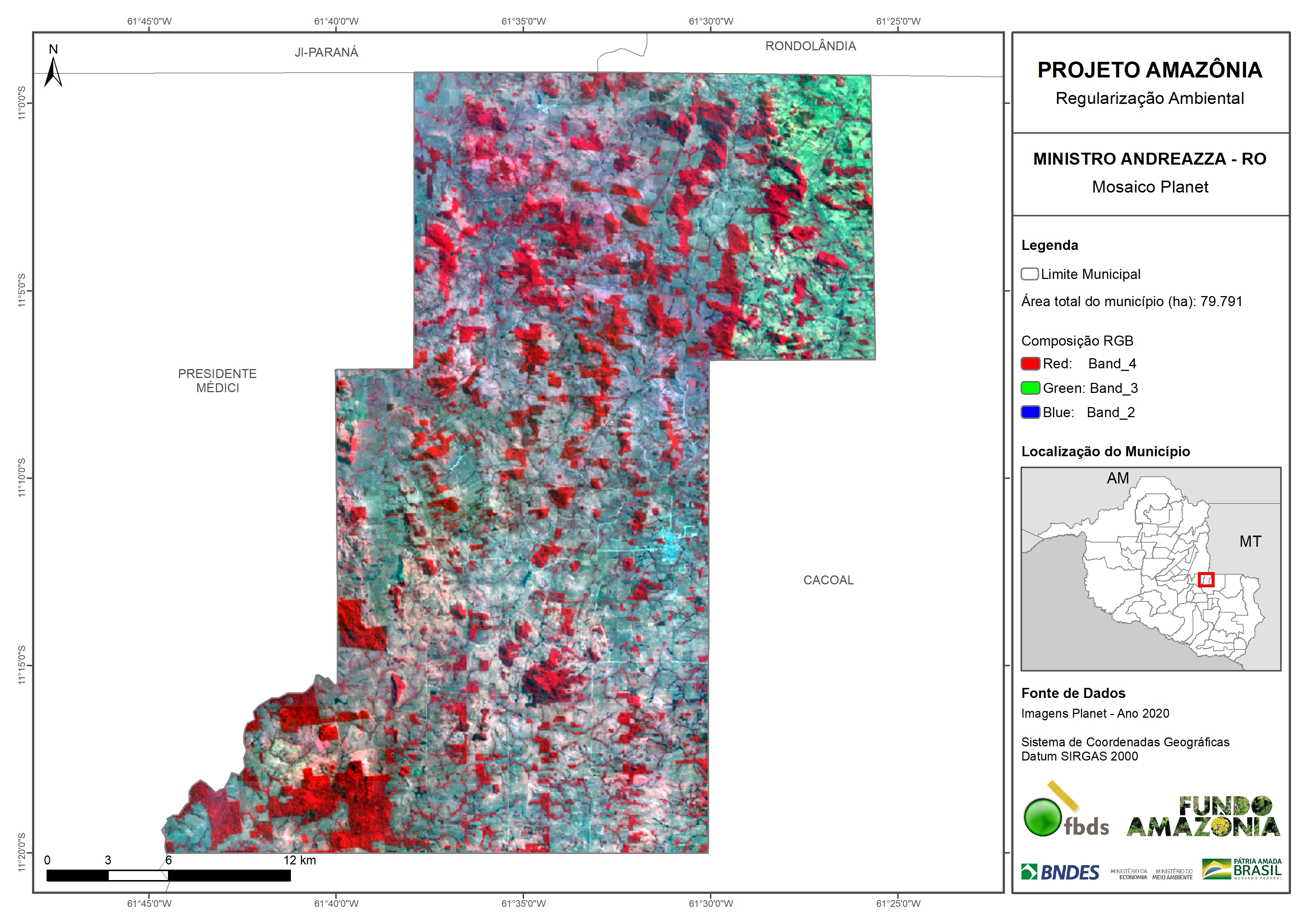This screenshot has height=924, width=1307.
Task: Click the red locator square in inset map
Action: [1206, 580]
